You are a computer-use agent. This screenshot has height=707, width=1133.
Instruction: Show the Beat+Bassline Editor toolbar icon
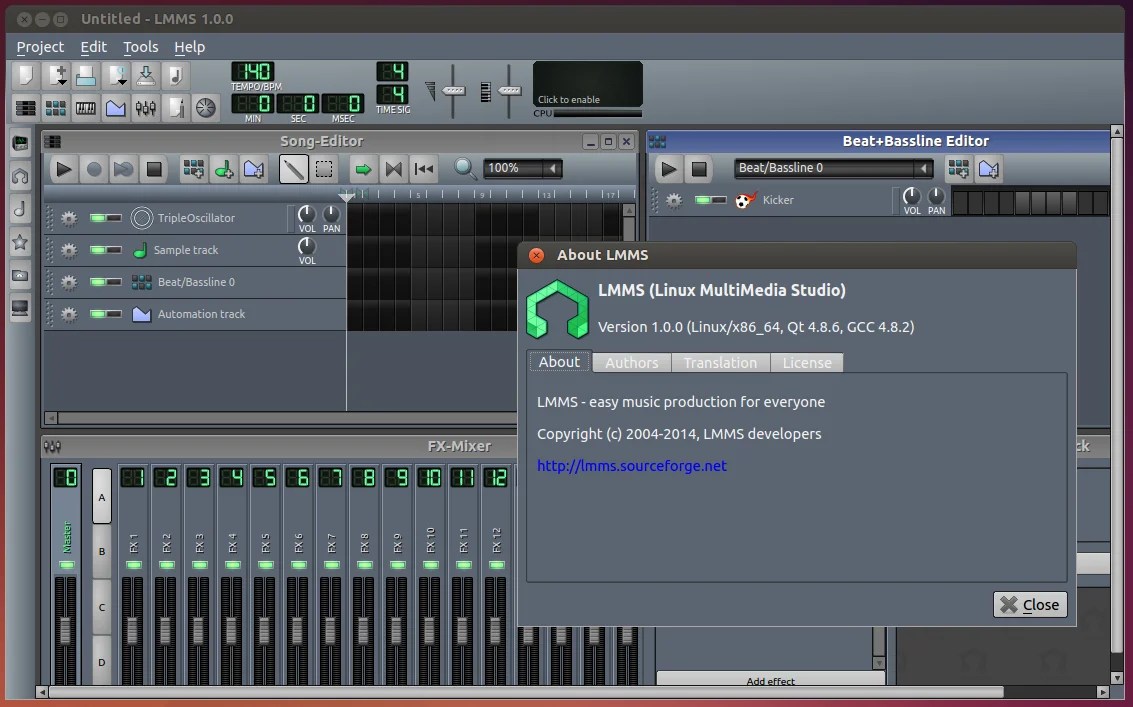pyautogui.click(x=56, y=108)
